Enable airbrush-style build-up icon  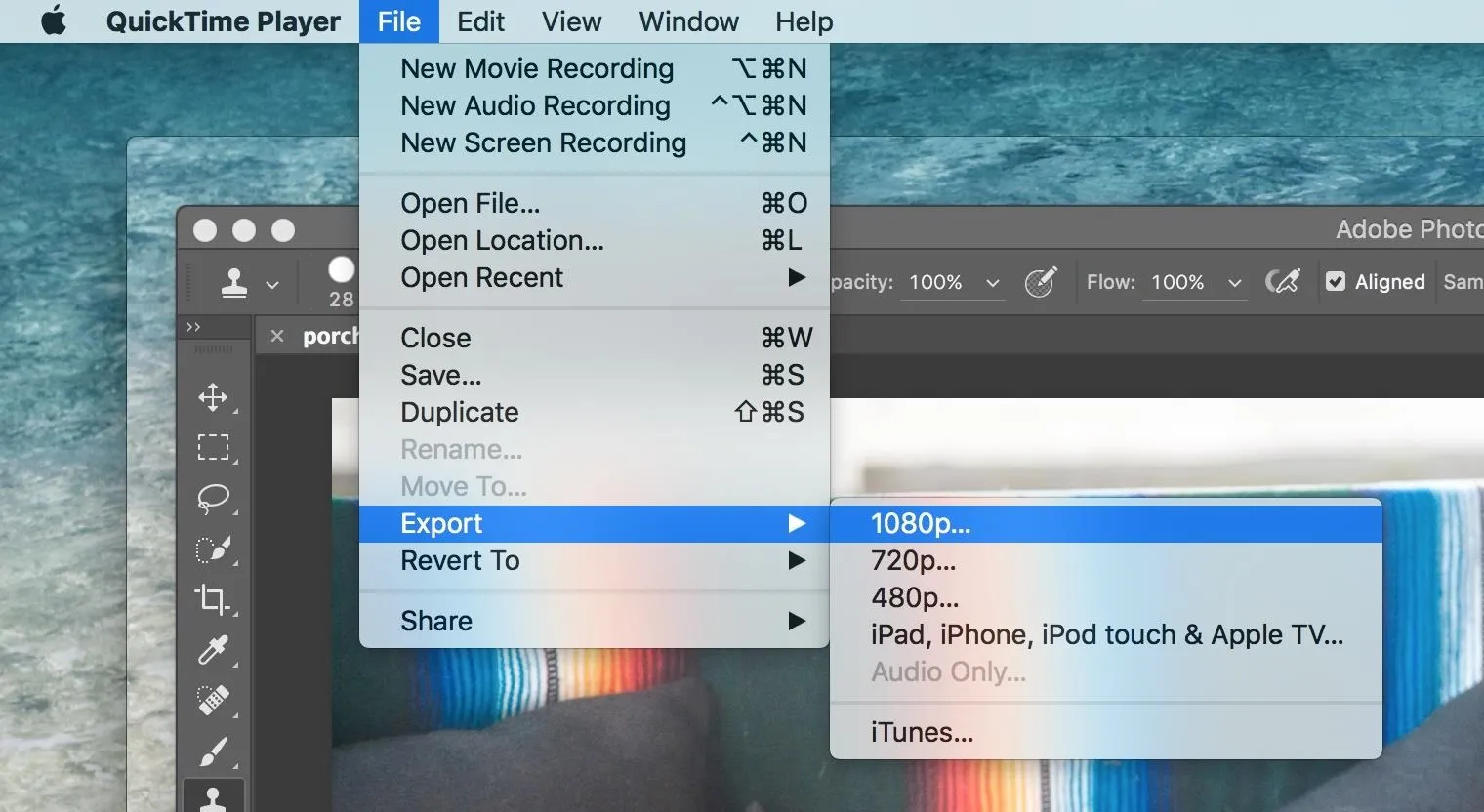[1283, 282]
